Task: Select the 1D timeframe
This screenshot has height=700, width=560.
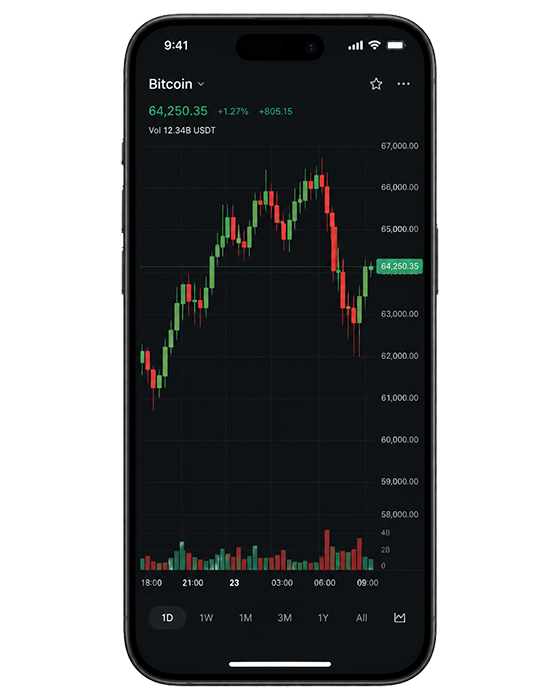Action: click(167, 618)
